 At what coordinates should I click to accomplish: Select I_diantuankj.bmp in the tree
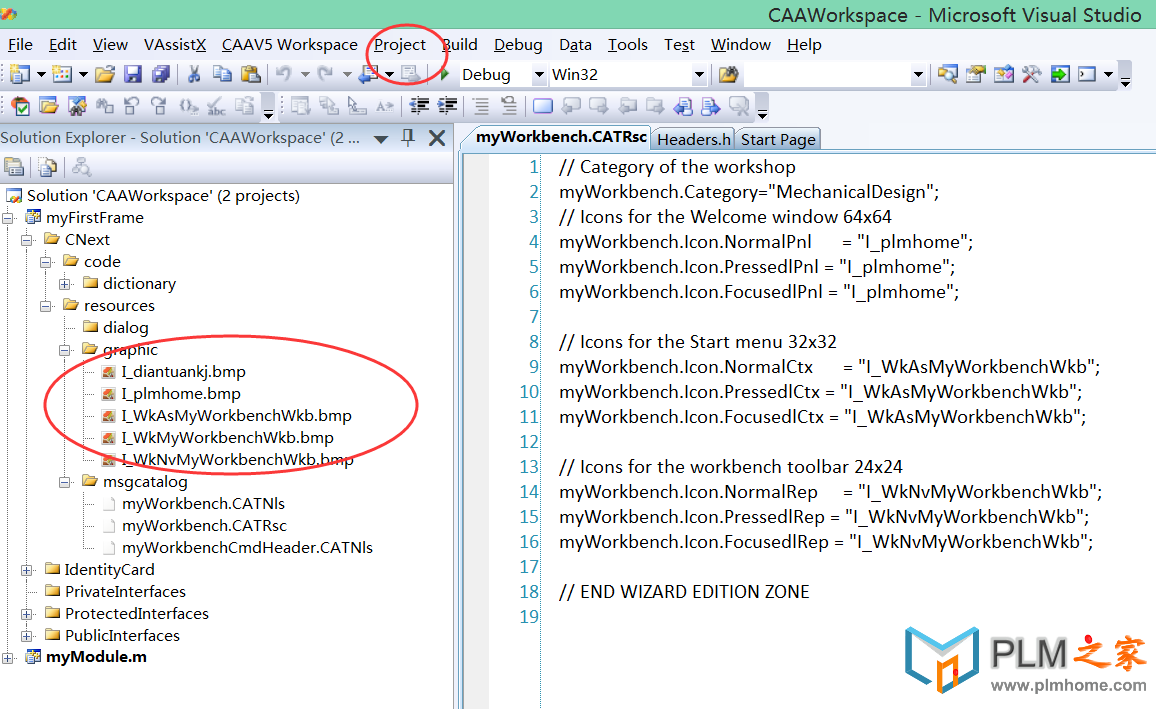(183, 371)
